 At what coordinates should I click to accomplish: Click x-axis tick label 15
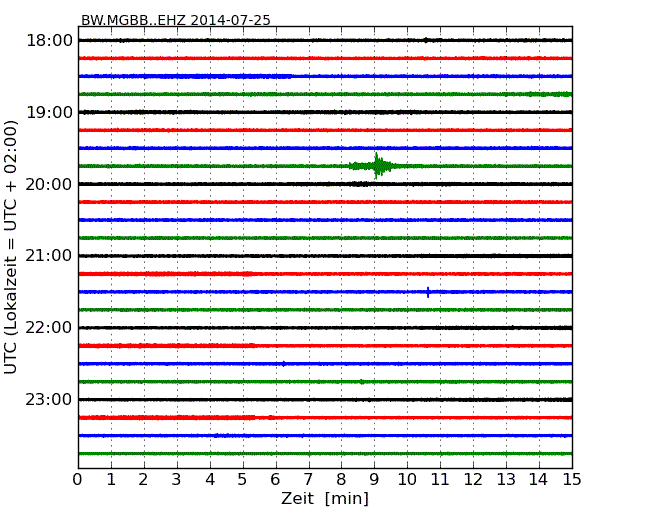click(x=572, y=480)
